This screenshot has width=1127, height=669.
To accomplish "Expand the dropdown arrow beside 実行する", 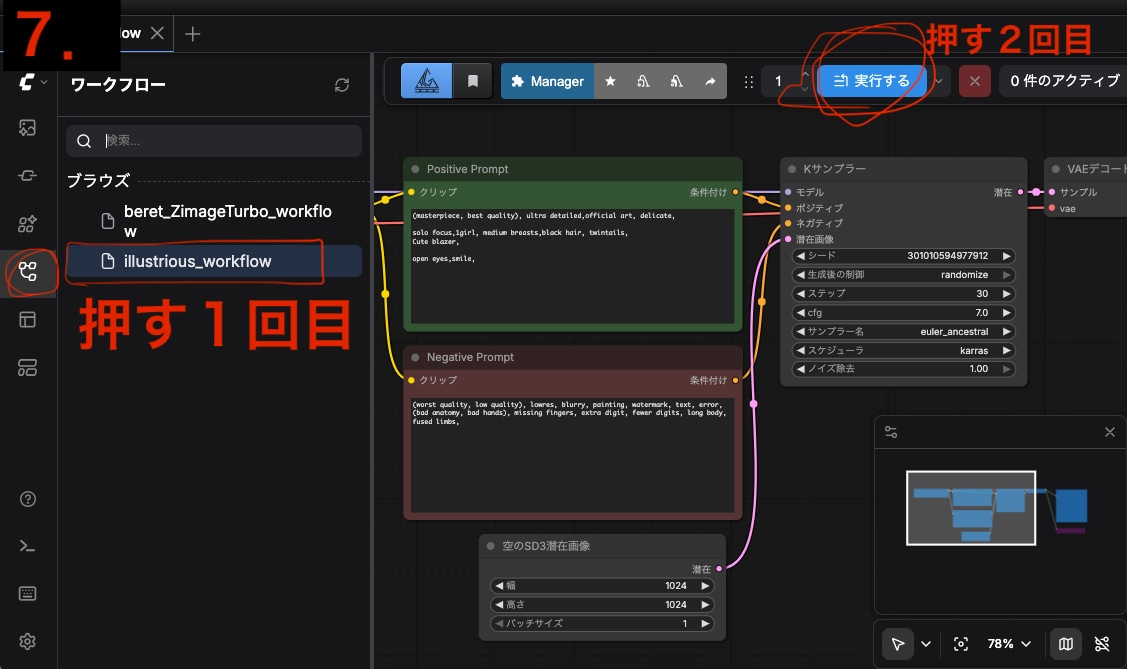I will click(x=940, y=81).
